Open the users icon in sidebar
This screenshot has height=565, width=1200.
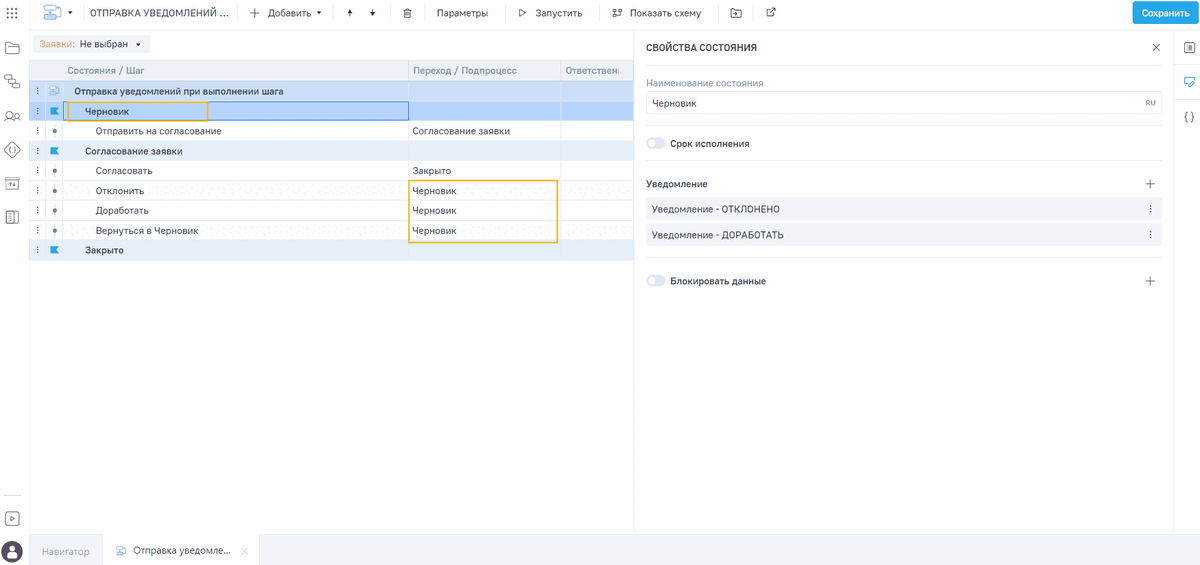[x=13, y=116]
